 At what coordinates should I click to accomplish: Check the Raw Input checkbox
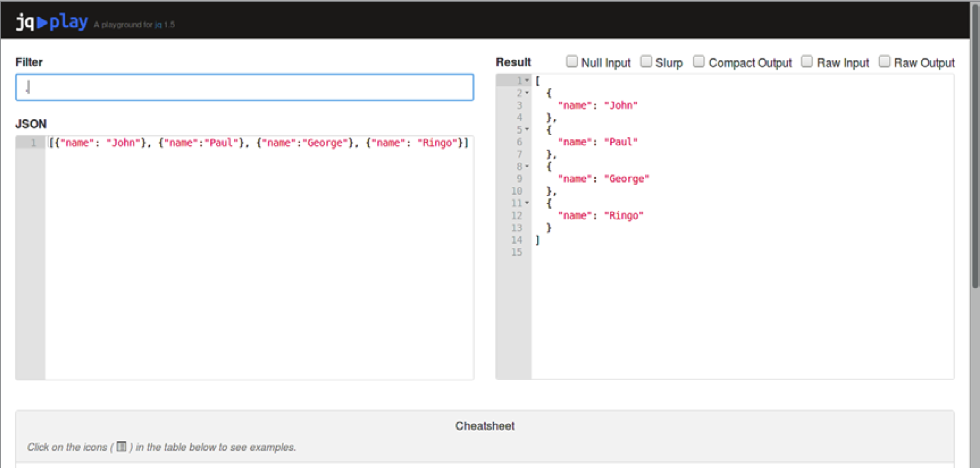click(807, 62)
